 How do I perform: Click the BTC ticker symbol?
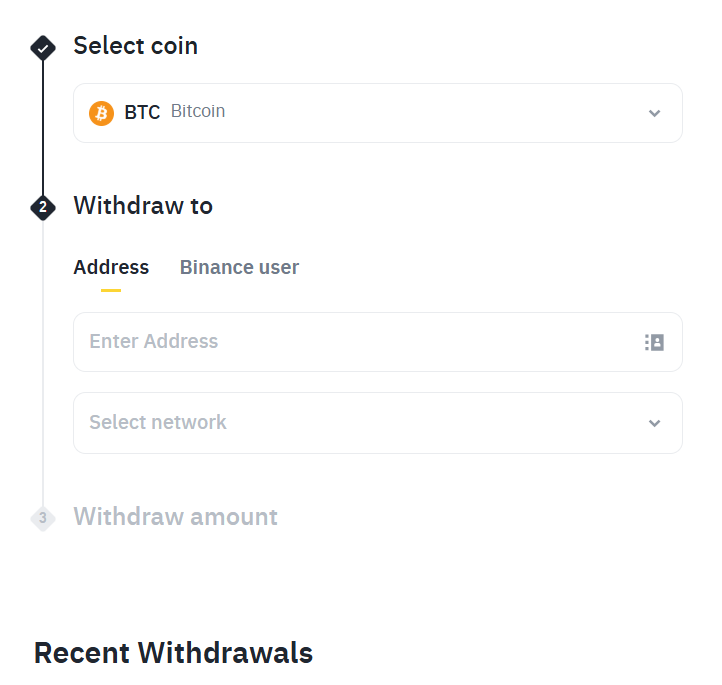142,113
